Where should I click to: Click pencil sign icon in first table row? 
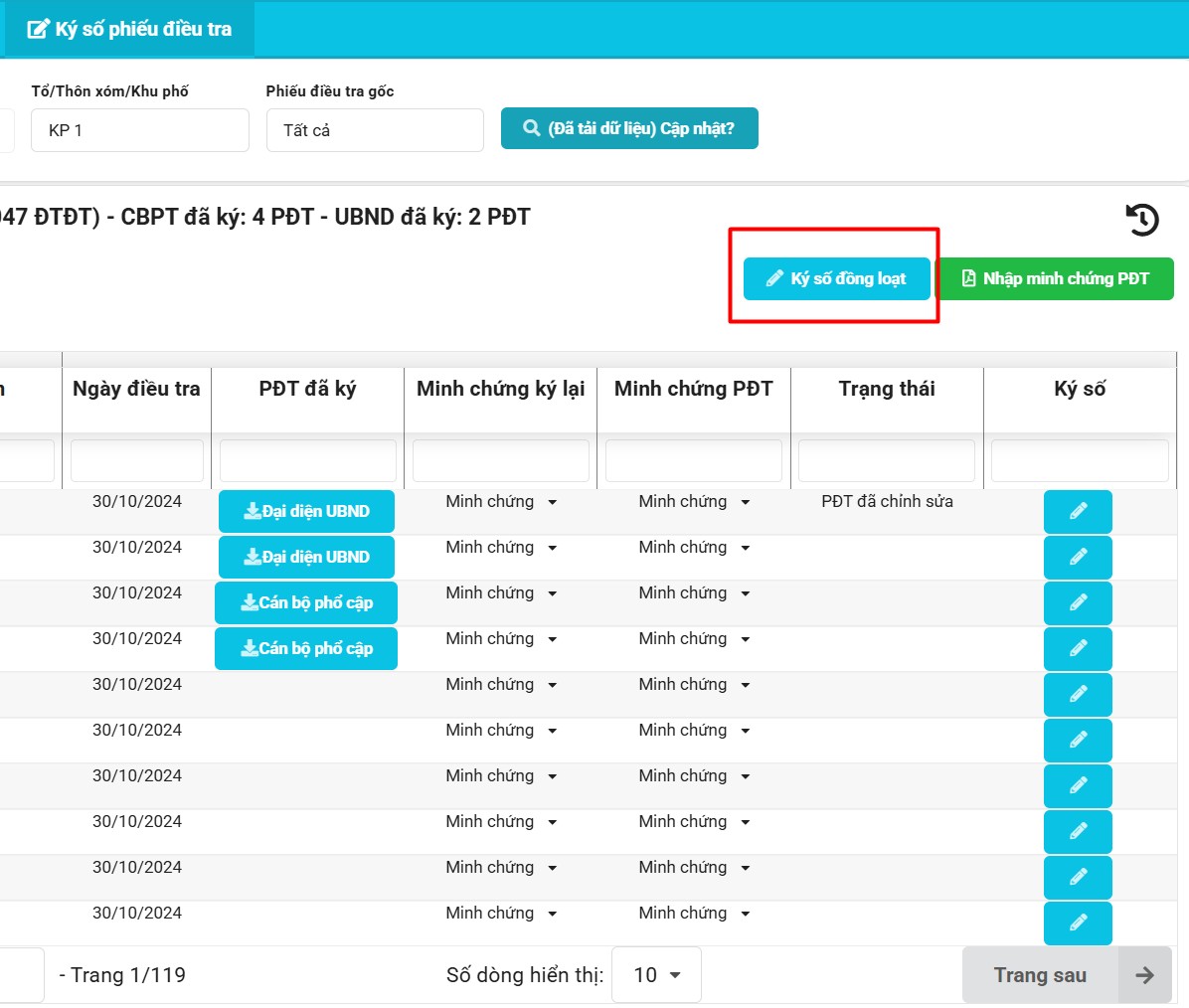1078,512
